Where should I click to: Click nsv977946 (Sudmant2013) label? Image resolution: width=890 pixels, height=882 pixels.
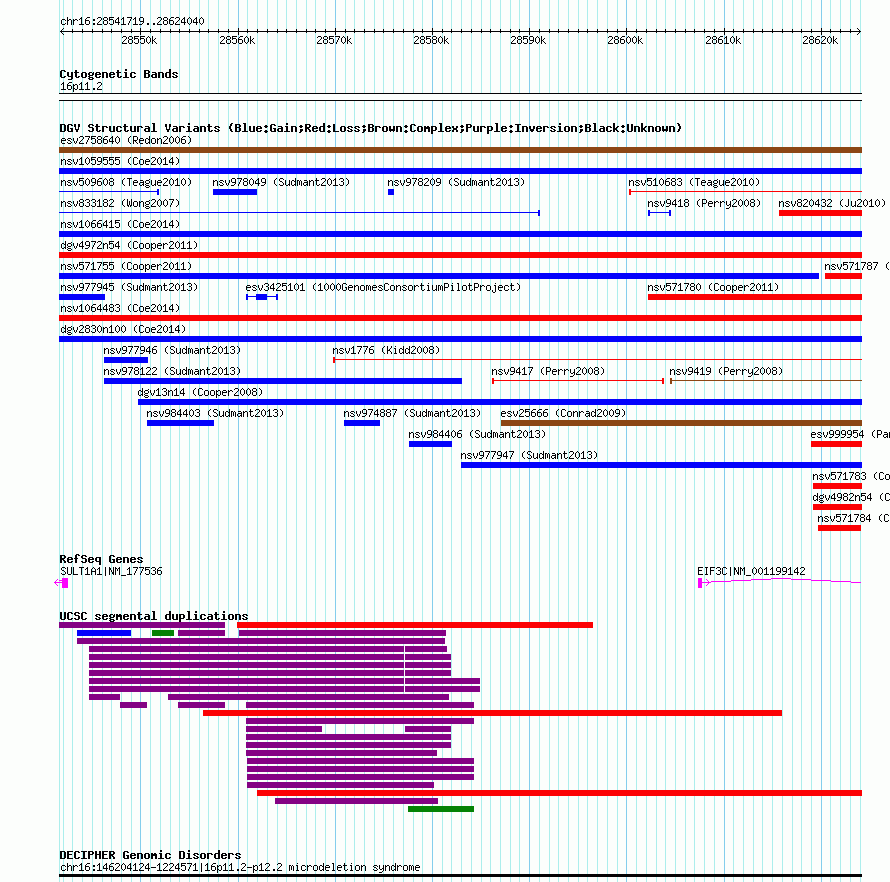click(172, 350)
